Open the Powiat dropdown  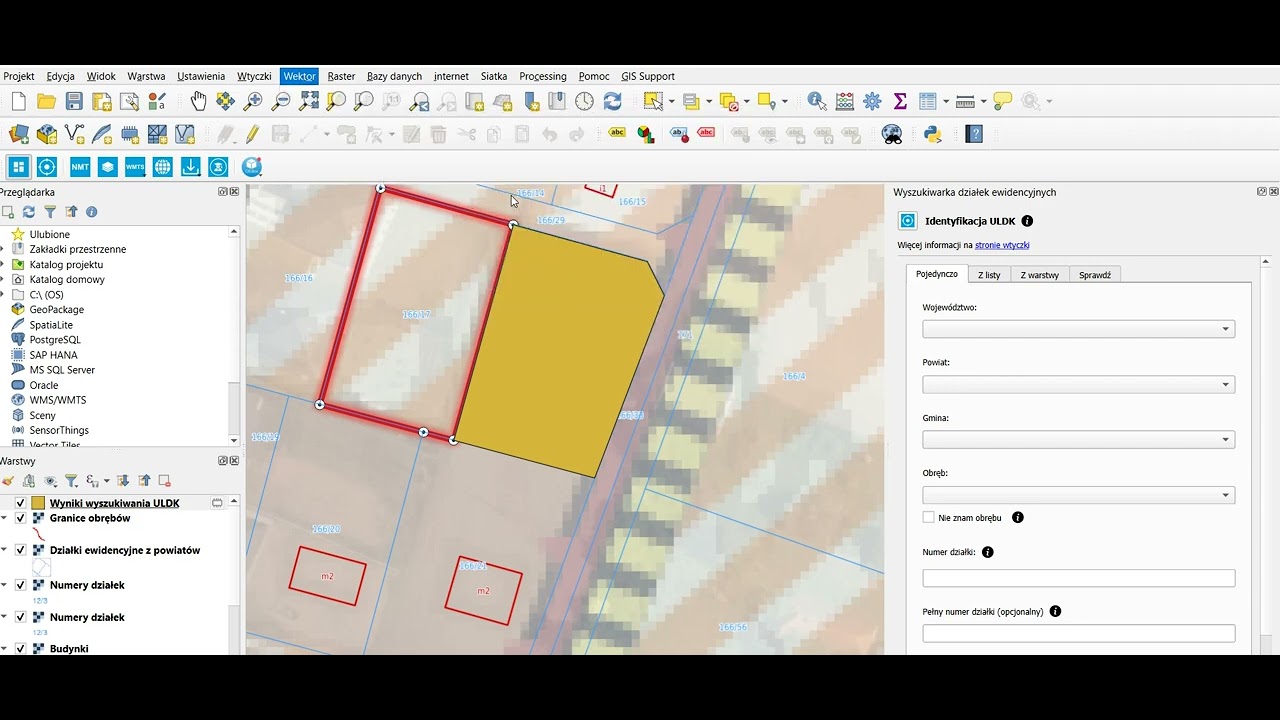point(1078,384)
